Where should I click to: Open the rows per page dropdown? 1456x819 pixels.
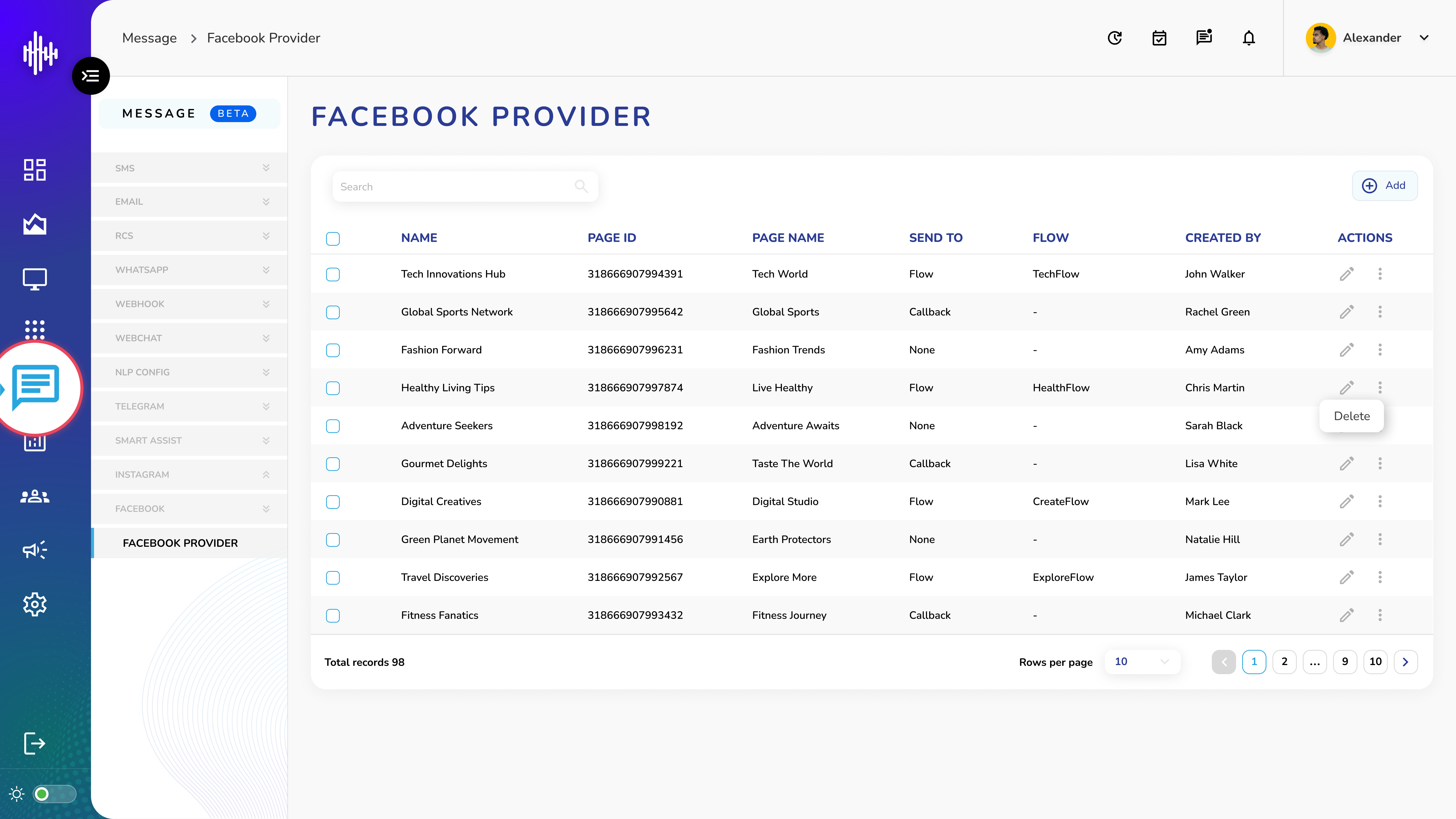click(x=1142, y=661)
